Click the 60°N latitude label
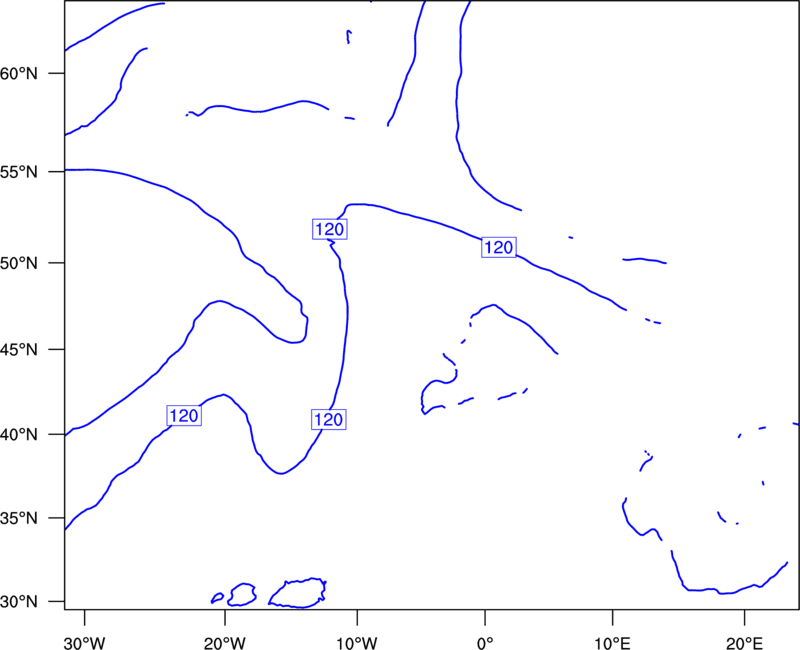The width and height of the screenshot is (800, 650). (x=18, y=74)
